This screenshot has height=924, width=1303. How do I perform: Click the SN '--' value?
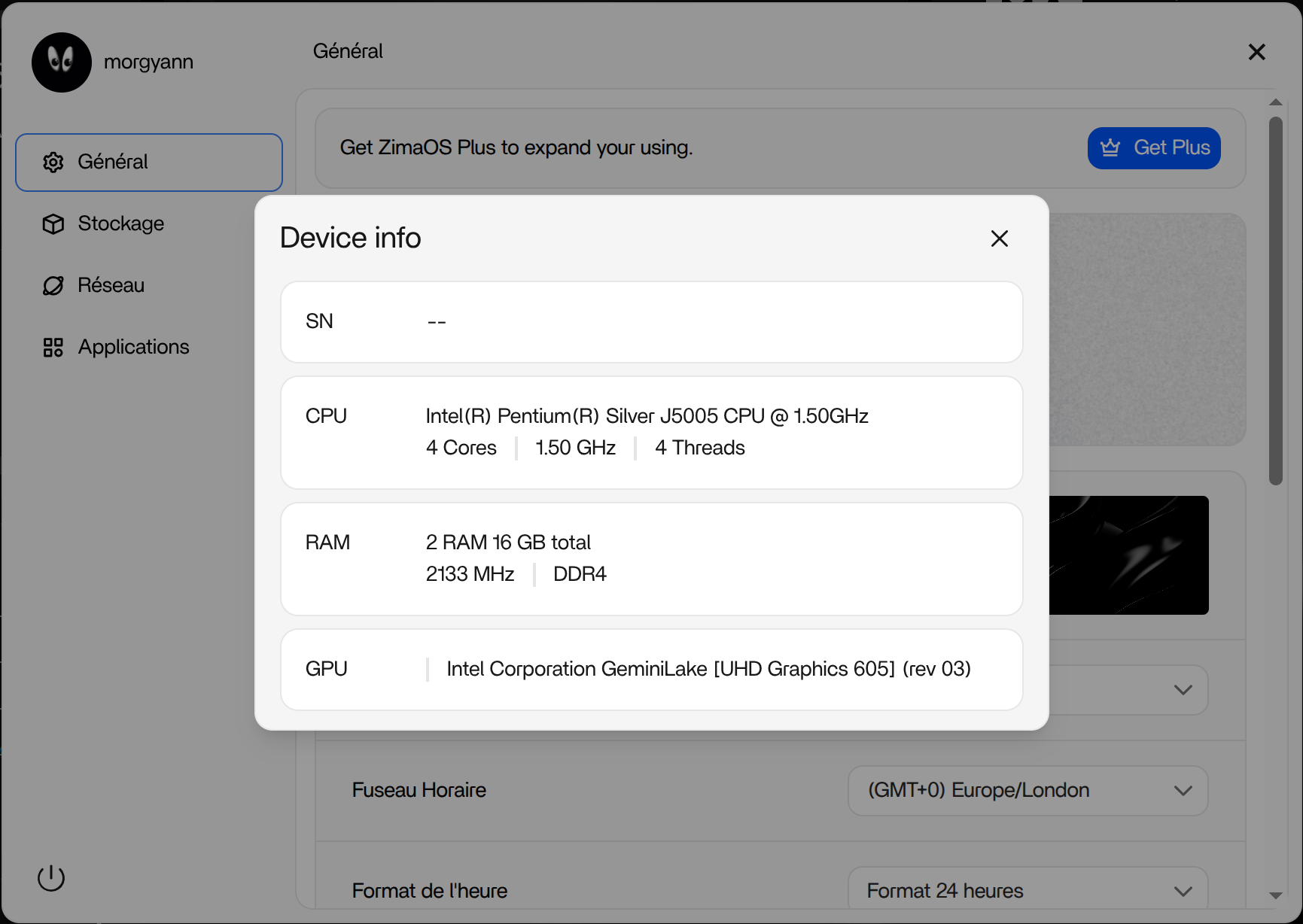437,322
